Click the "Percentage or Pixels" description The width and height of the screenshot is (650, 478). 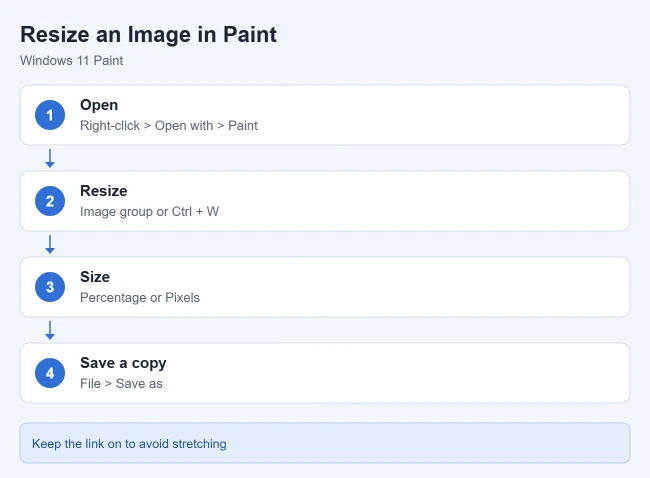140,298
